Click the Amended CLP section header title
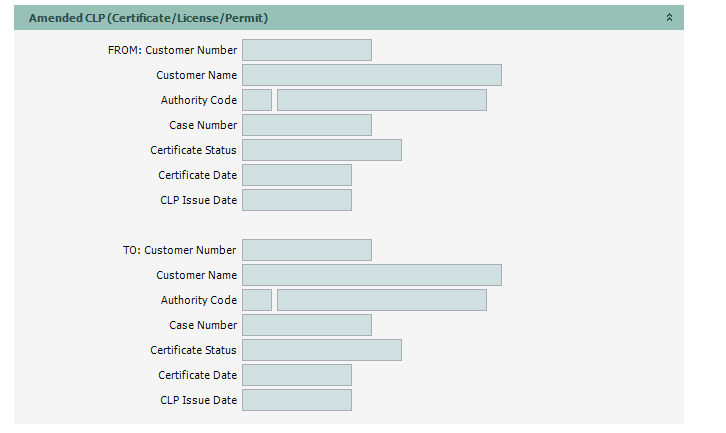 tap(148, 18)
